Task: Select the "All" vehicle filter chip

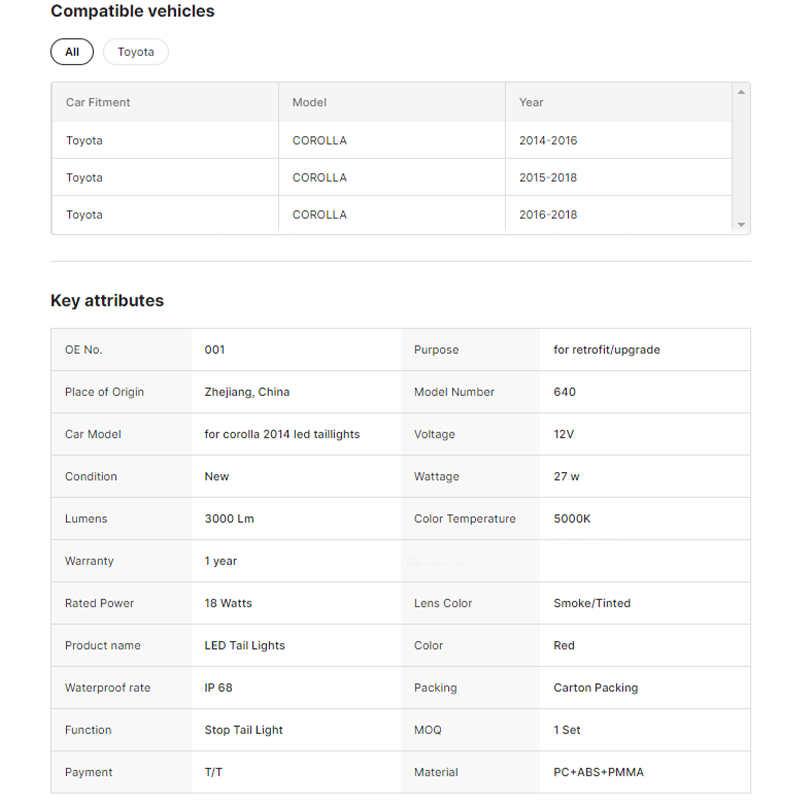Action: [72, 52]
